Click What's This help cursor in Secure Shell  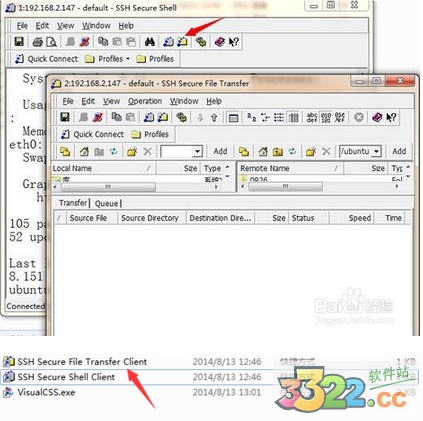pyautogui.click(x=234, y=42)
